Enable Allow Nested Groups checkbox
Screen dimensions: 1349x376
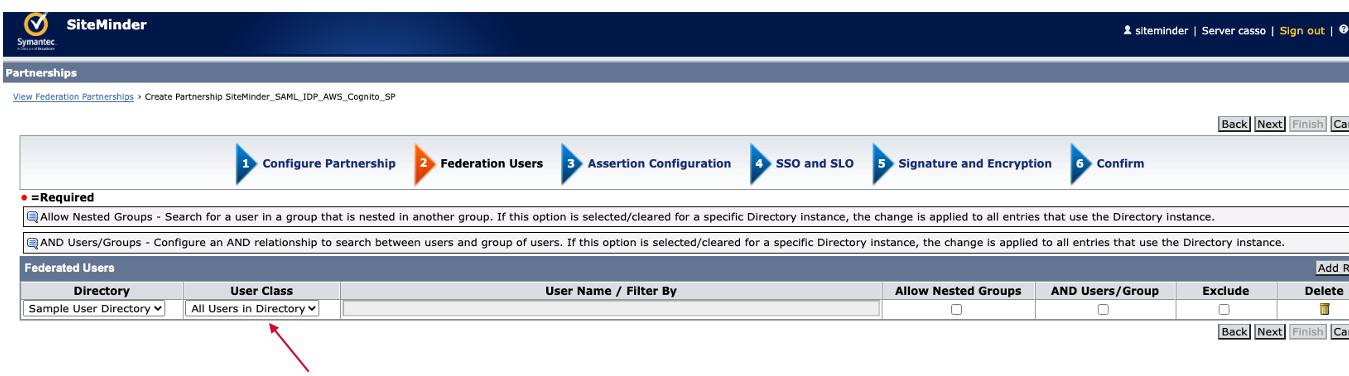tap(957, 310)
